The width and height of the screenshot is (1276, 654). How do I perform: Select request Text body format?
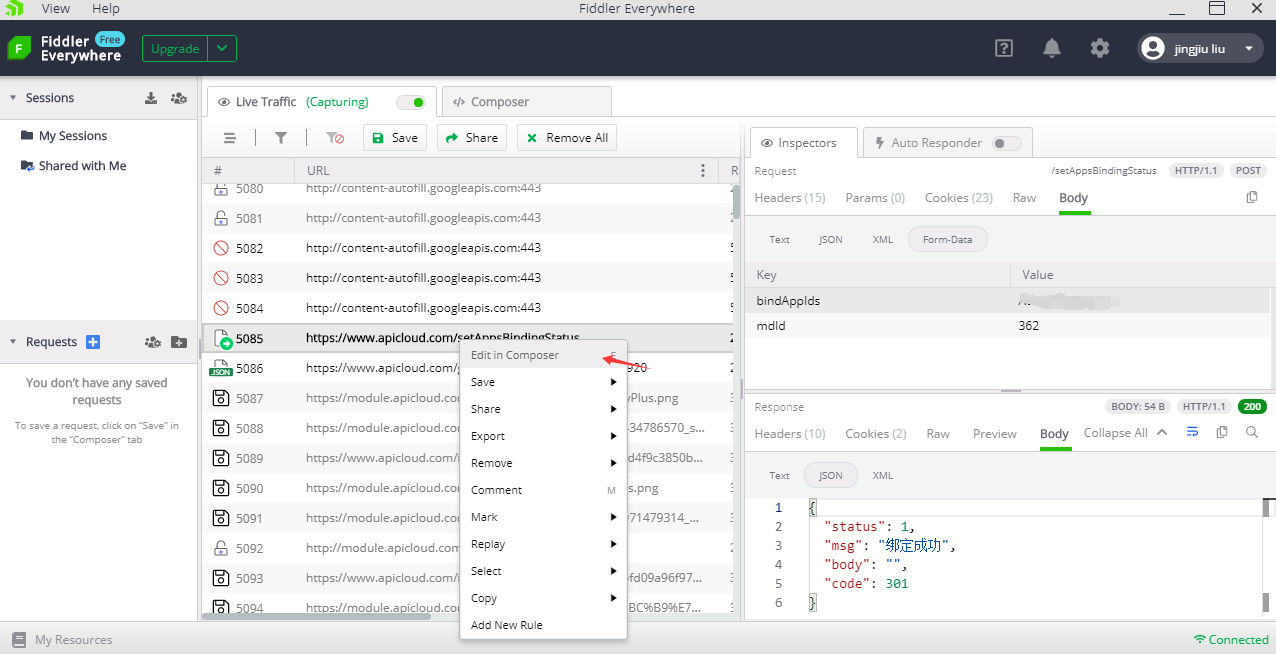(779, 239)
